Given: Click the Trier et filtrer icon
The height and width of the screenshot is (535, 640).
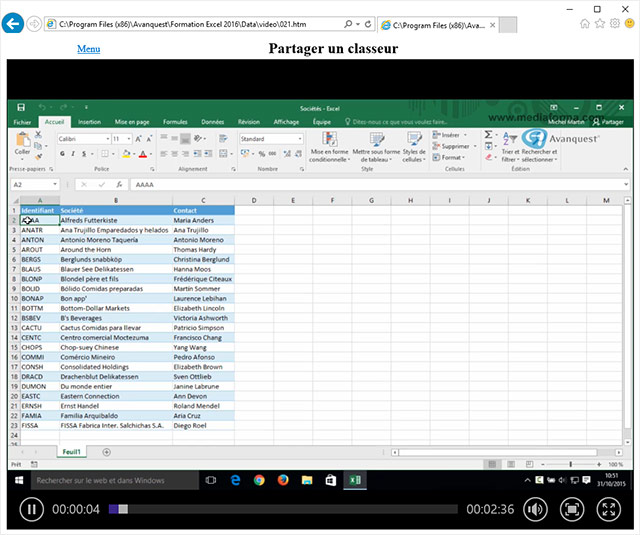Looking at the screenshot, I should click(x=509, y=147).
